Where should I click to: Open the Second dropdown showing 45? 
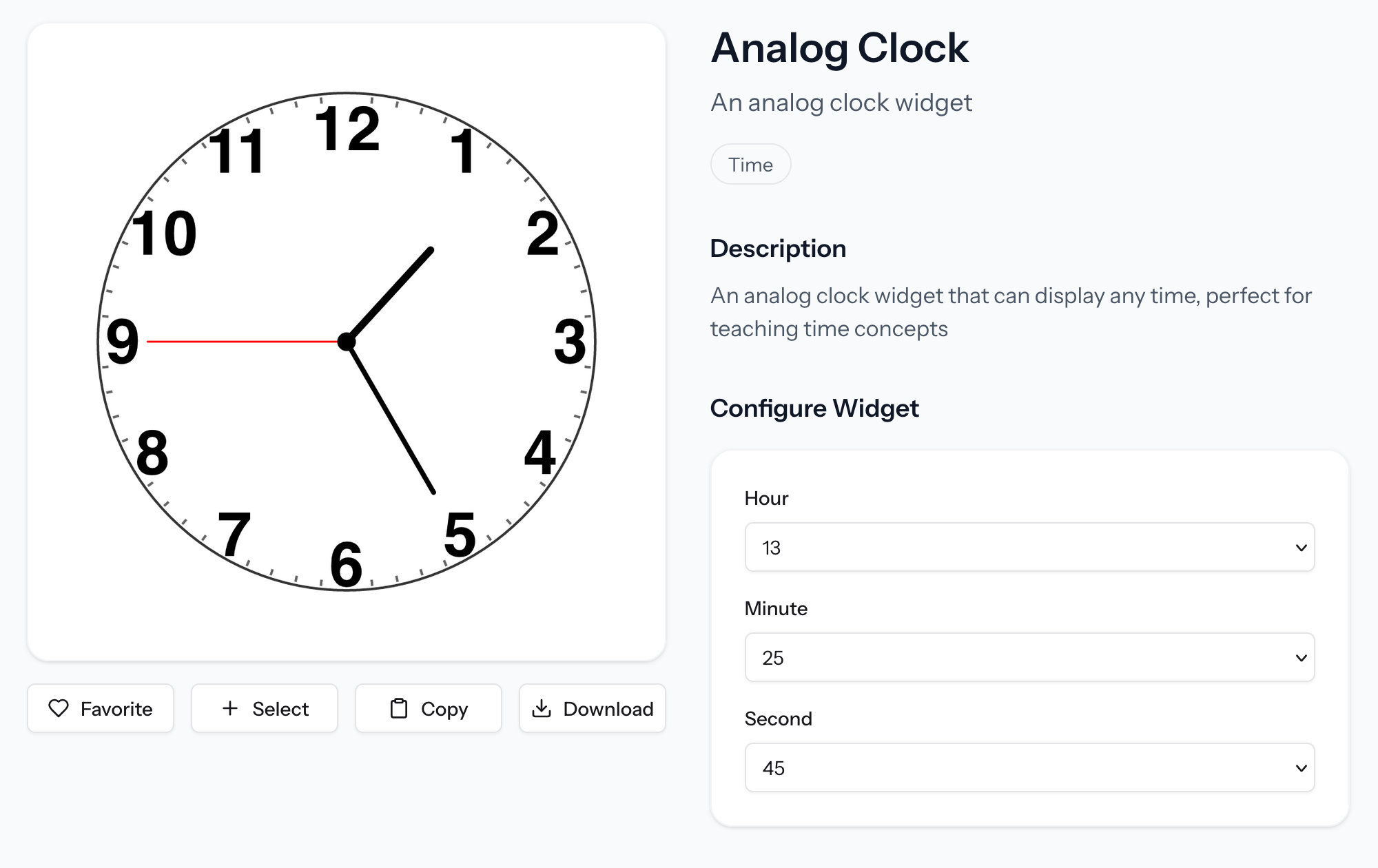[1029, 767]
